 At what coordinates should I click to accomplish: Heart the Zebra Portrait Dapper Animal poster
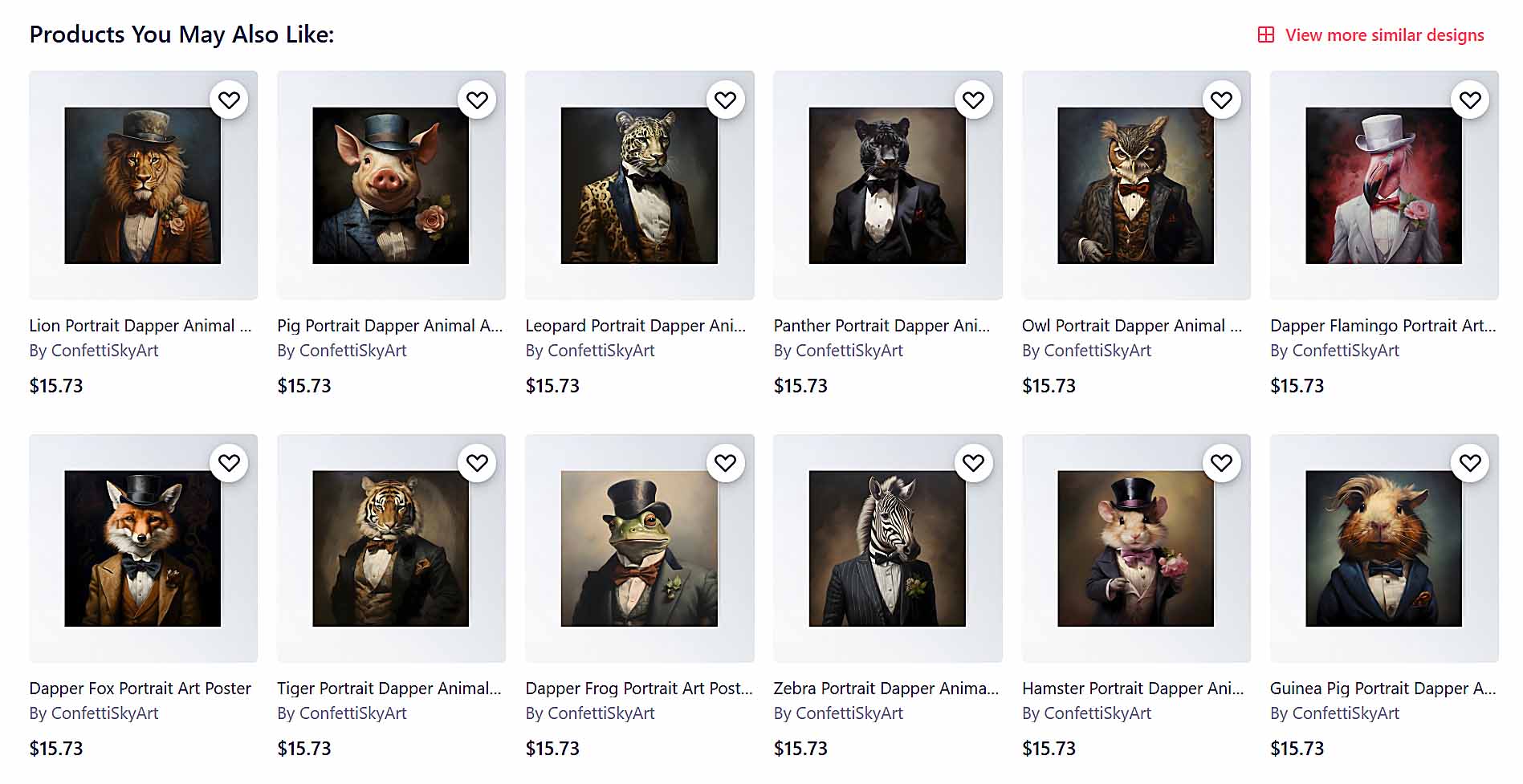pyautogui.click(x=974, y=462)
